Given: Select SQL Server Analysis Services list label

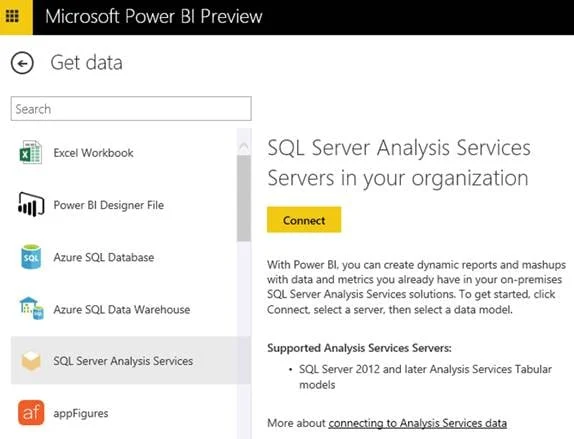Looking at the screenshot, I should click(123, 361).
